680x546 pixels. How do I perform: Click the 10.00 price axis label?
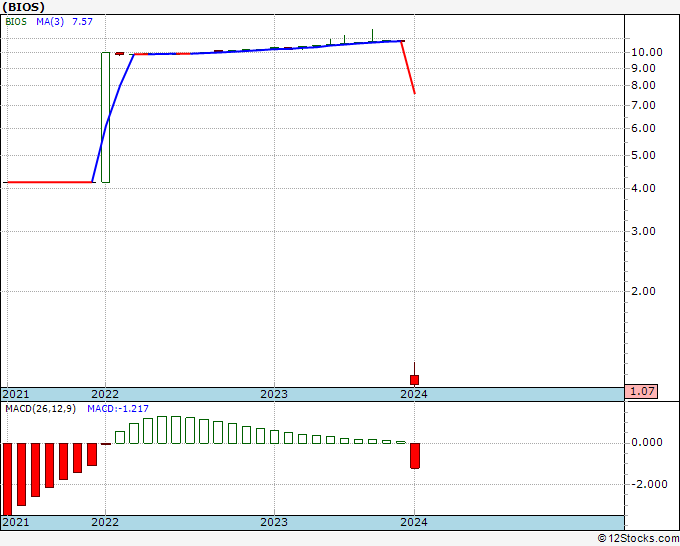tap(647, 52)
